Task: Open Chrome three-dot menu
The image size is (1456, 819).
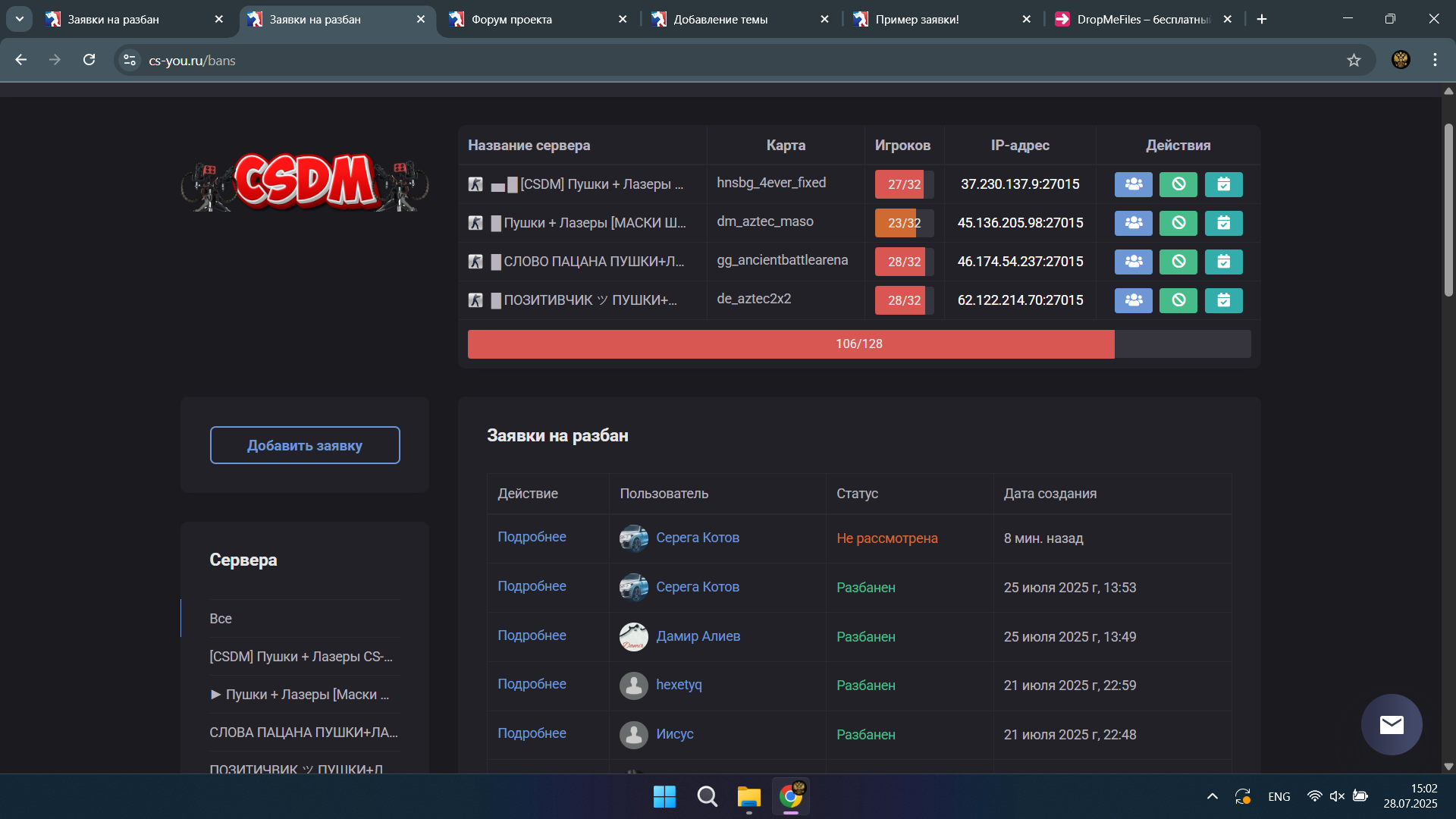Action: pyautogui.click(x=1435, y=60)
